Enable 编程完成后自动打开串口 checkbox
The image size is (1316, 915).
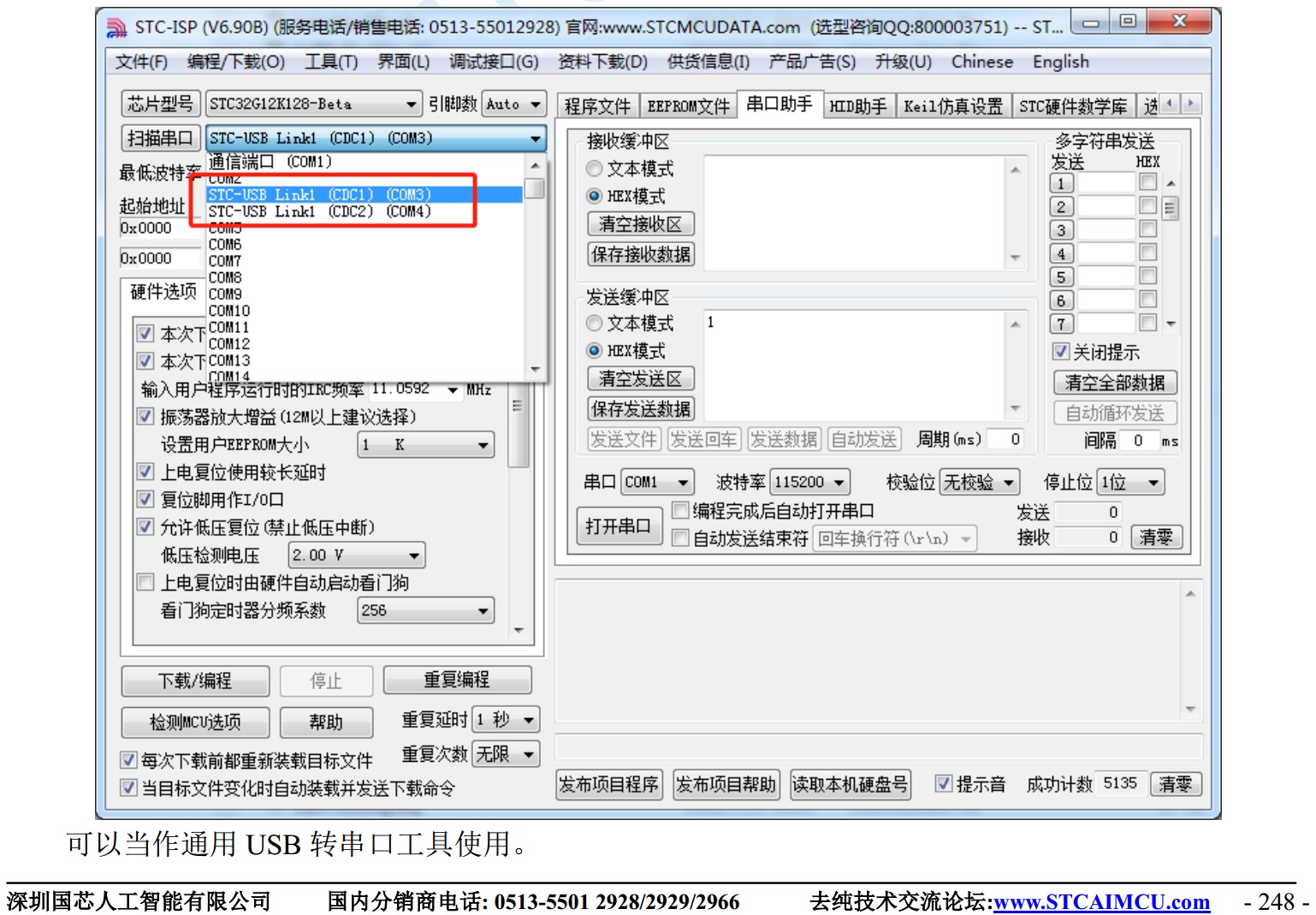tap(680, 511)
